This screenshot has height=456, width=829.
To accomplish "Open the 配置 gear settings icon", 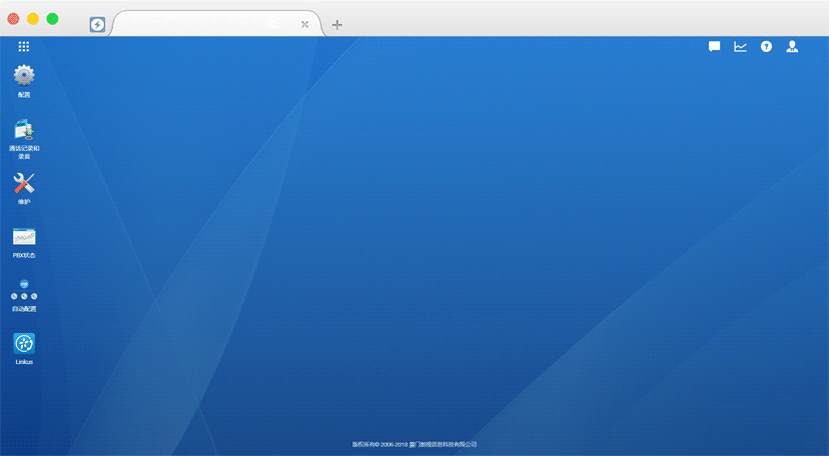I will (24, 76).
